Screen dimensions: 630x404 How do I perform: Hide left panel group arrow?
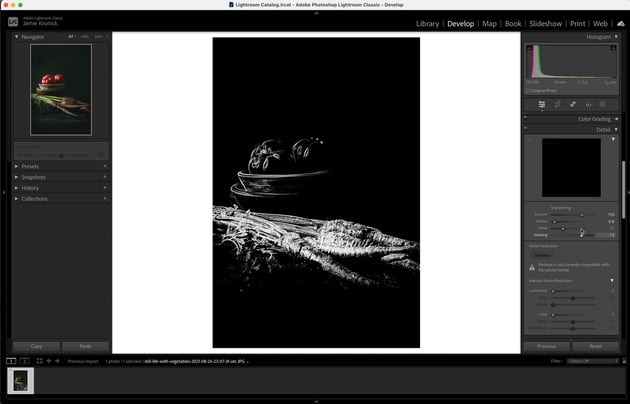[3, 193]
